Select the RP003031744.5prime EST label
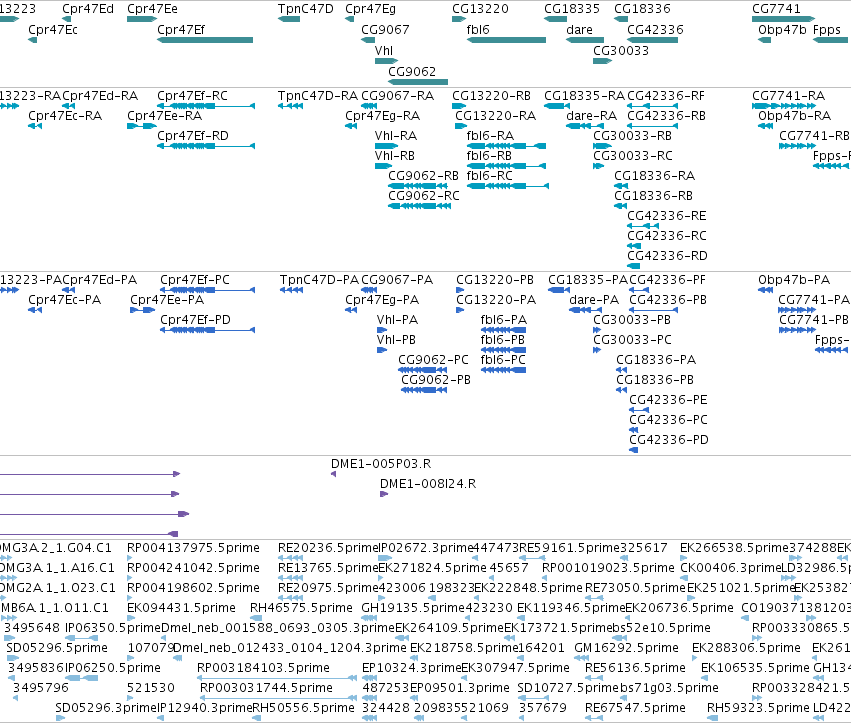 pos(266,688)
